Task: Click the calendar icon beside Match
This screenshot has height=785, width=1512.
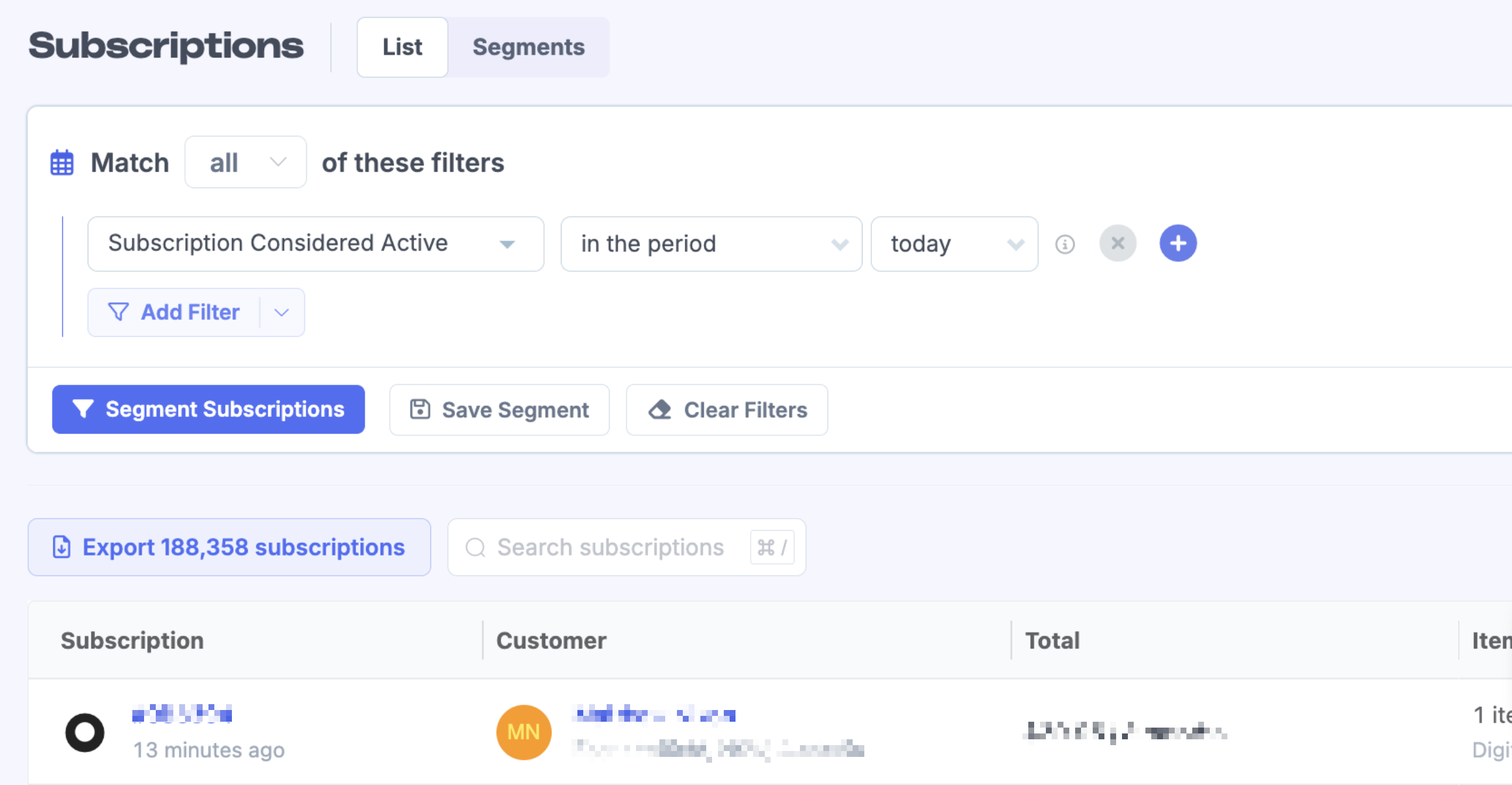Action: (x=61, y=163)
